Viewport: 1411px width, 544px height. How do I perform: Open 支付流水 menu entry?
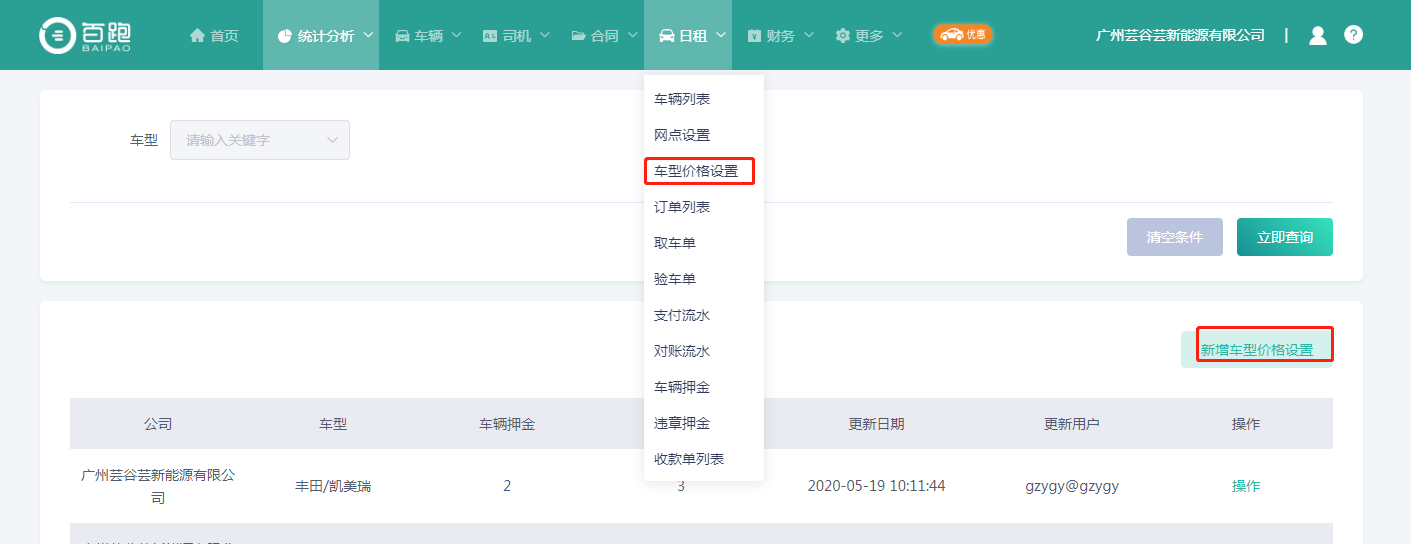pos(682,315)
